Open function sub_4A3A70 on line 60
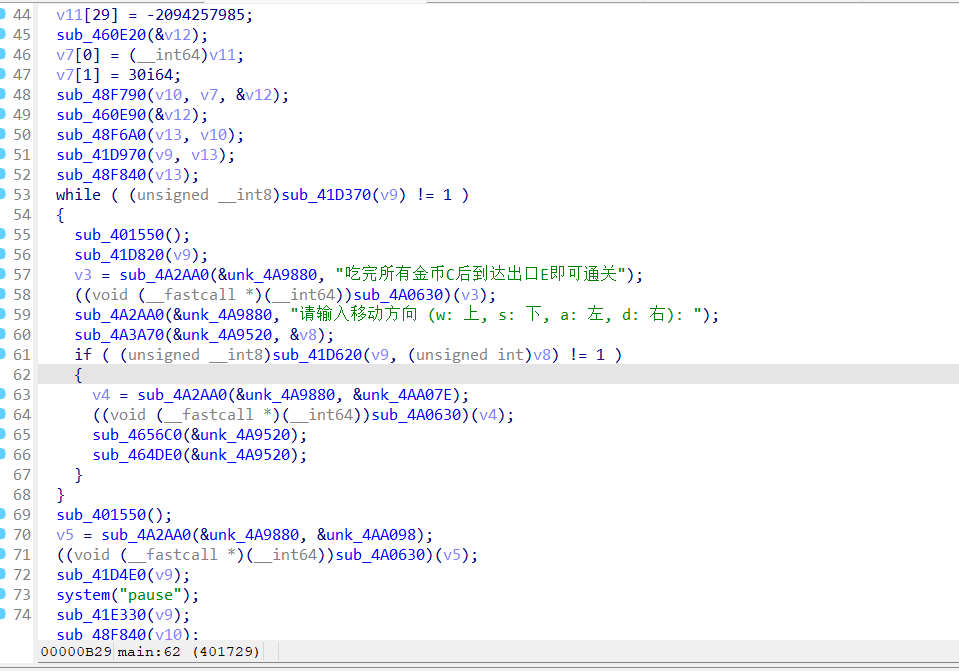 tap(119, 335)
